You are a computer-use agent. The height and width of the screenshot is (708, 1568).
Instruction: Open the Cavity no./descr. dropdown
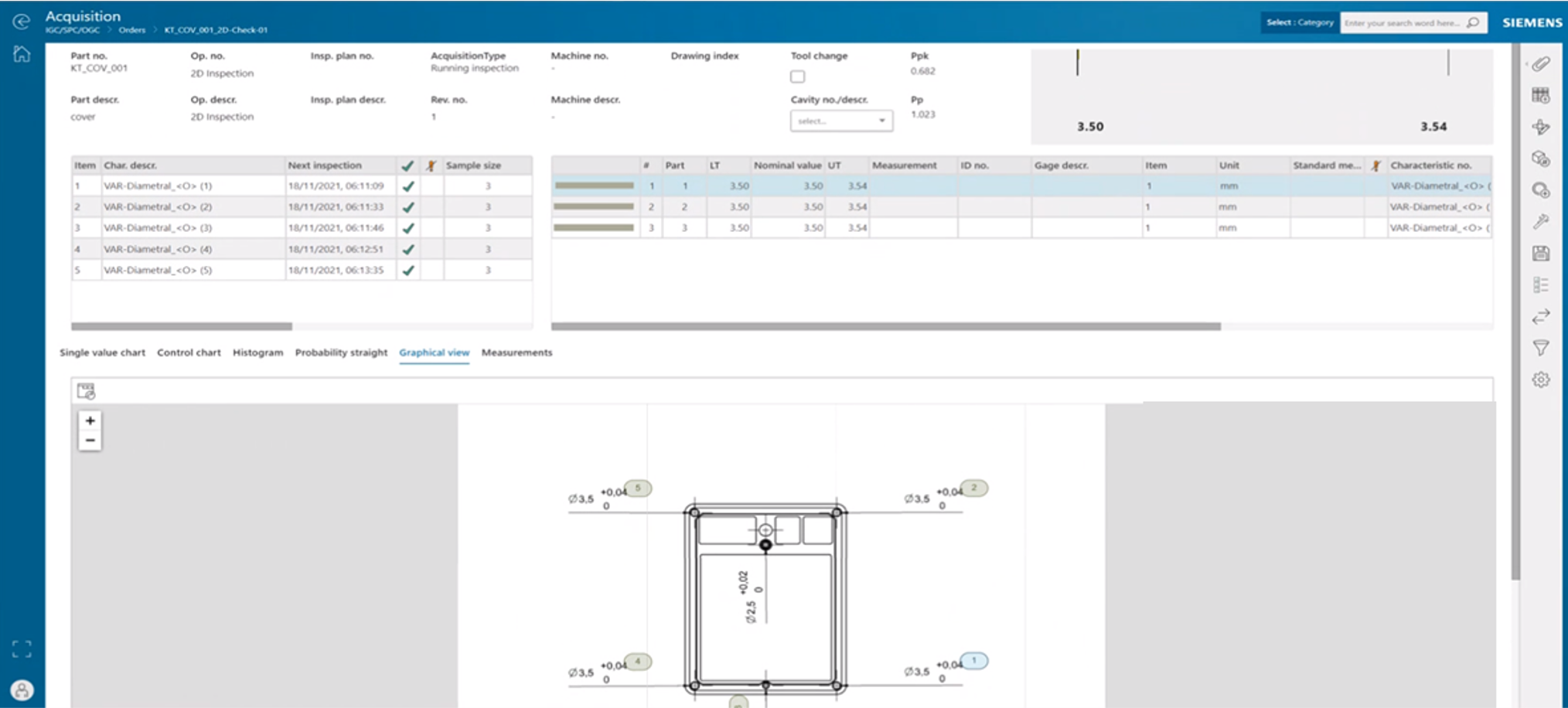(x=840, y=121)
